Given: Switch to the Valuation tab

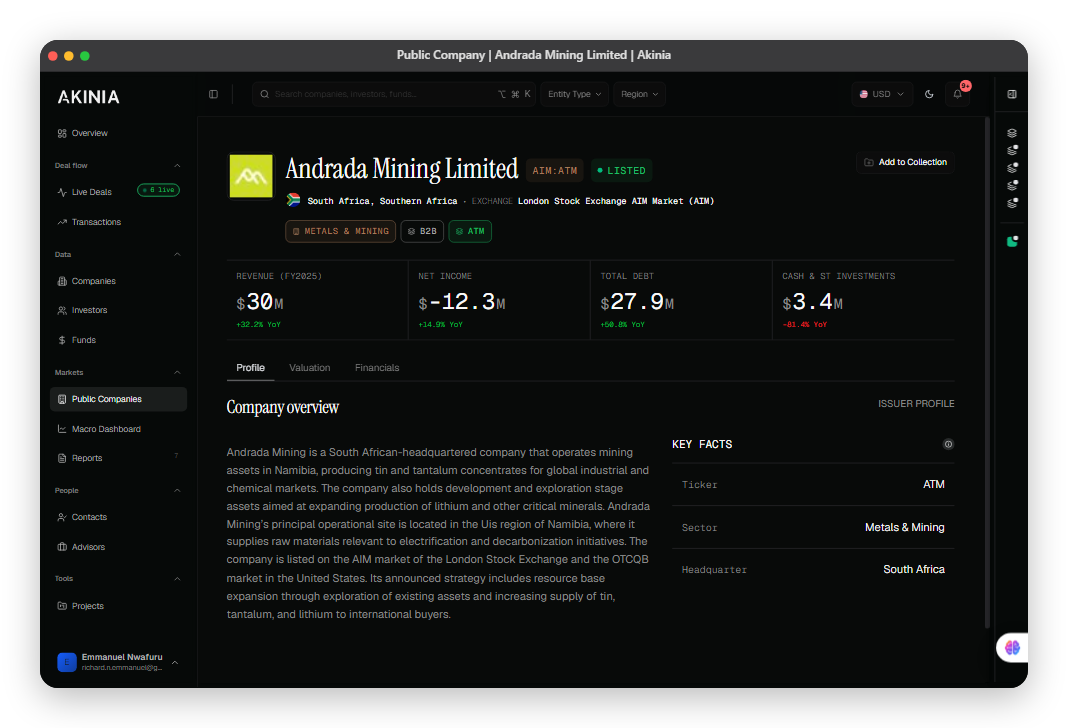Looking at the screenshot, I should [309, 368].
